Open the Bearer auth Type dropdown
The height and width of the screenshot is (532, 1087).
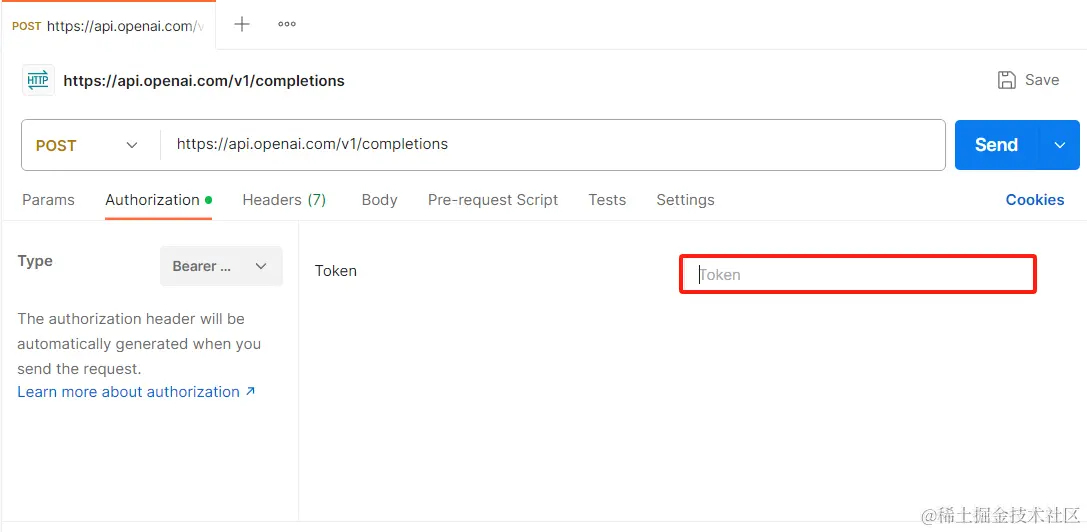[x=221, y=266]
